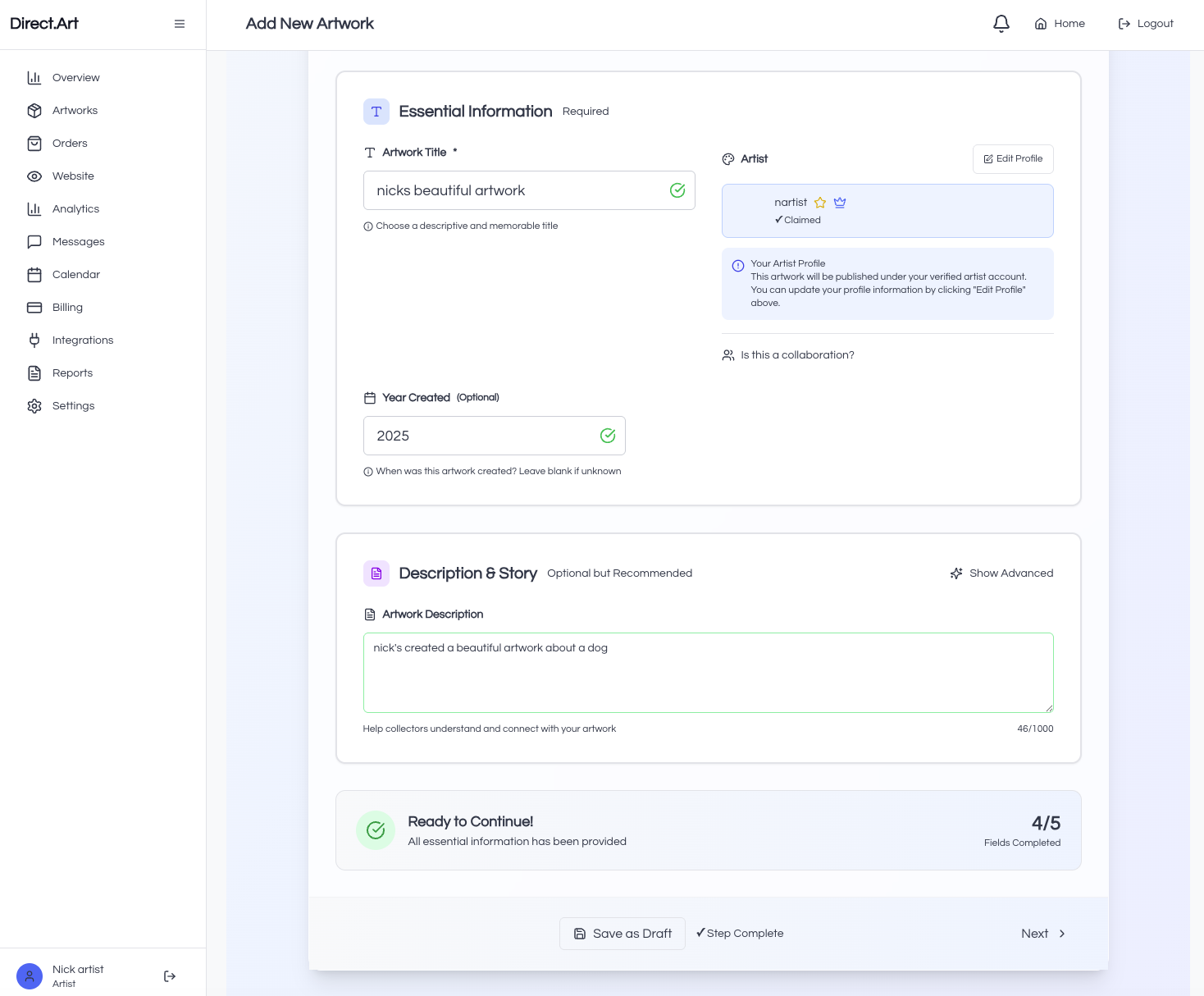Viewport: 1204px width, 996px height.
Task: Open the Messages chat icon
Action: [x=34, y=241]
